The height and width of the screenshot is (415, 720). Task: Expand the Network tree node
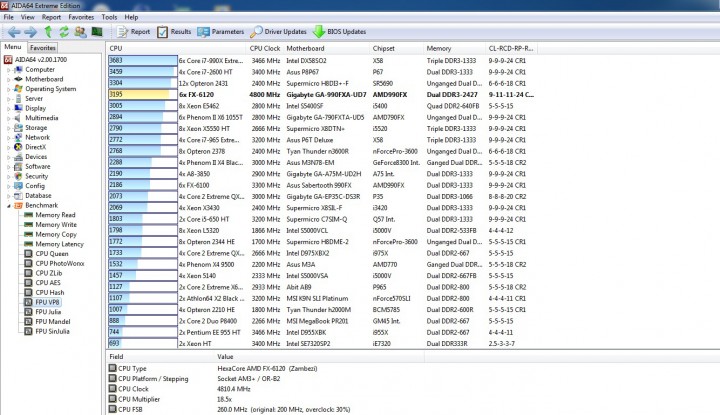coord(8,137)
